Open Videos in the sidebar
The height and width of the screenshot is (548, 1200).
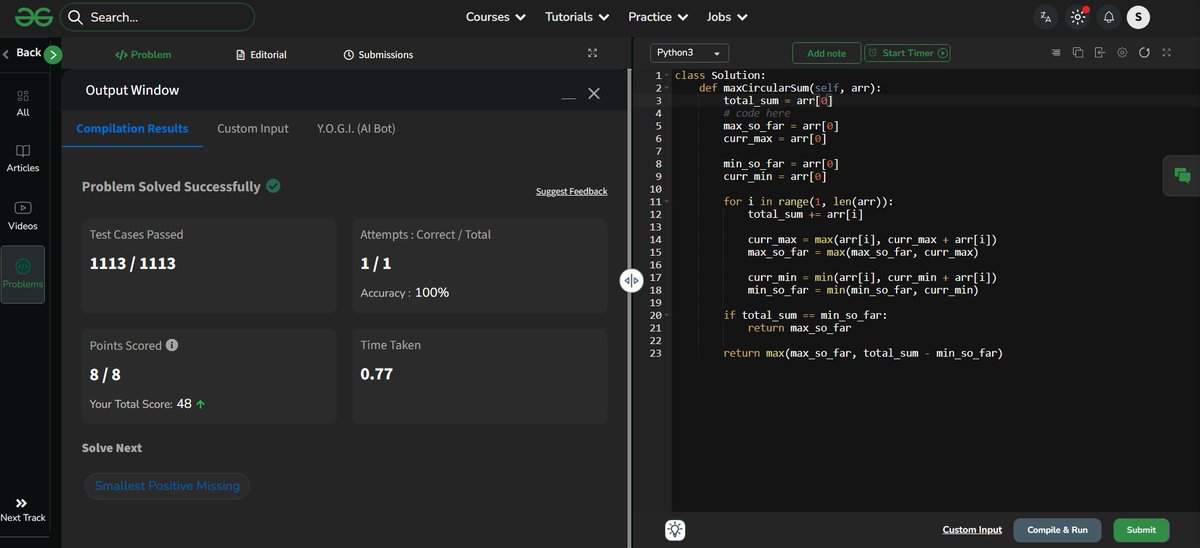click(23, 215)
